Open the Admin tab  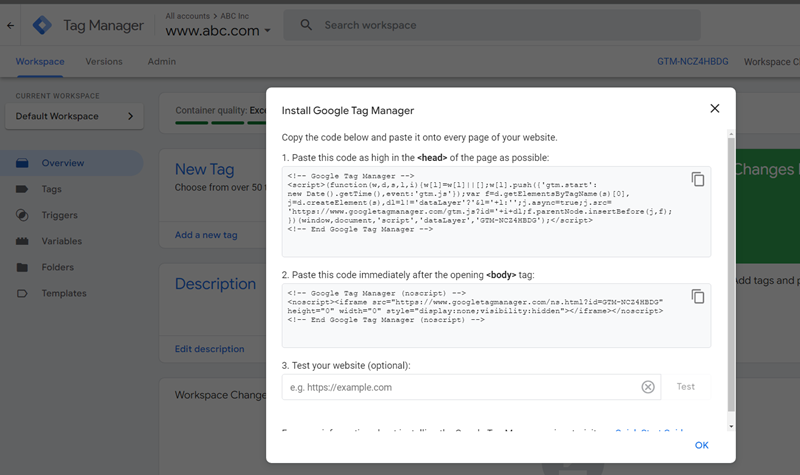point(162,61)
